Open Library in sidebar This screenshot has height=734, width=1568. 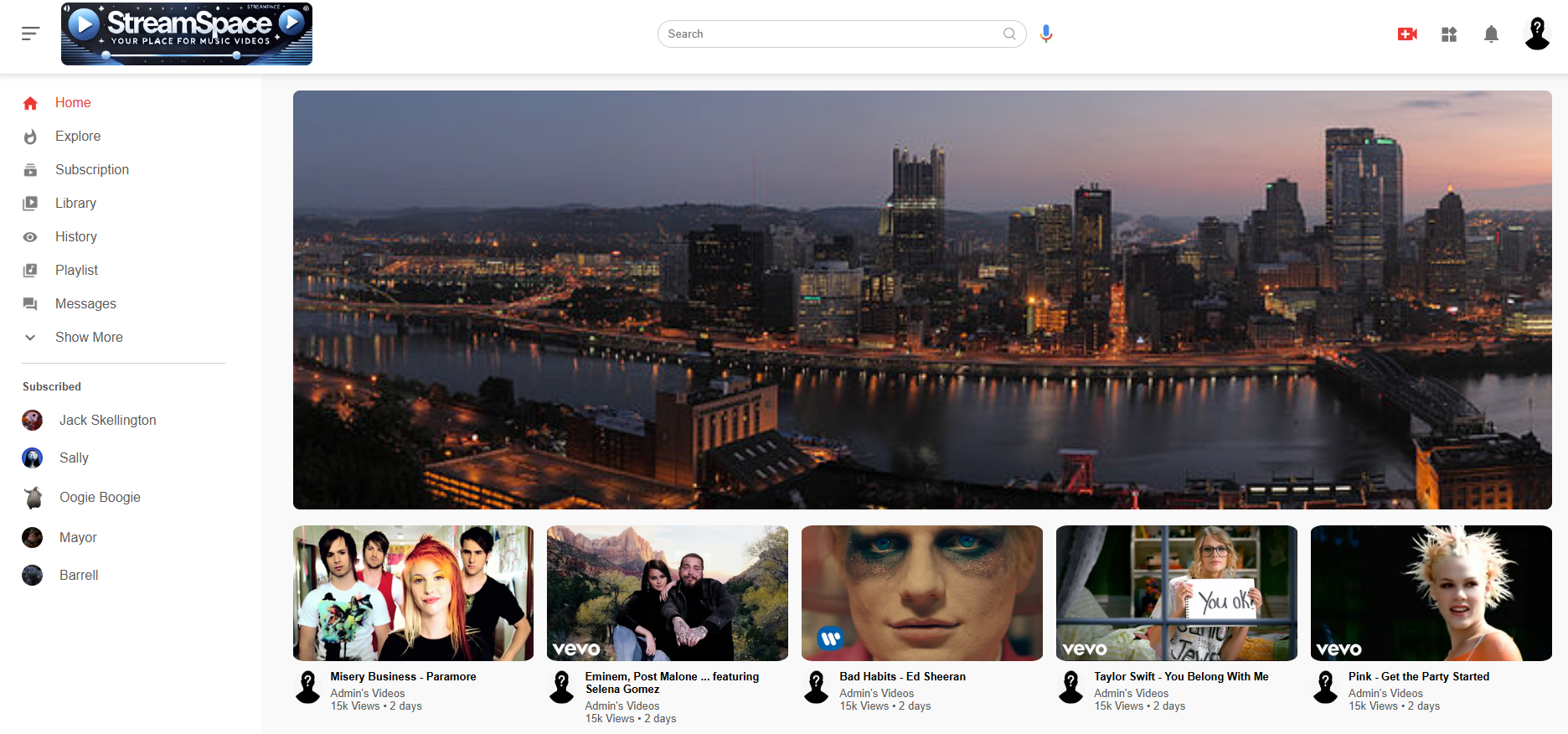point(75,203)
